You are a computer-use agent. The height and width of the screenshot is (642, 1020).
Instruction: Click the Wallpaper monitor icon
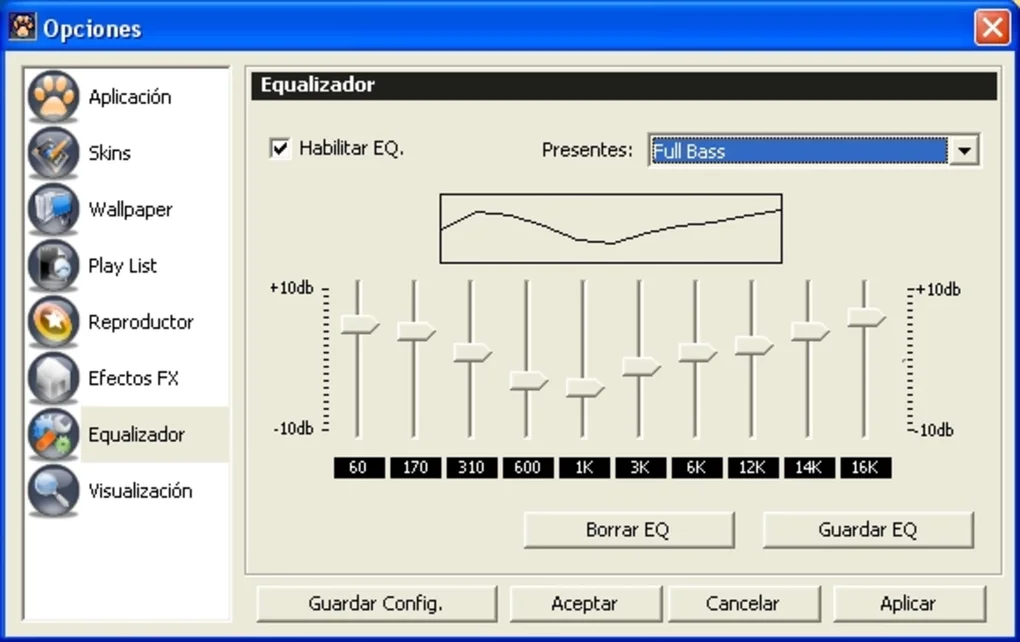(x=53, y=209)
